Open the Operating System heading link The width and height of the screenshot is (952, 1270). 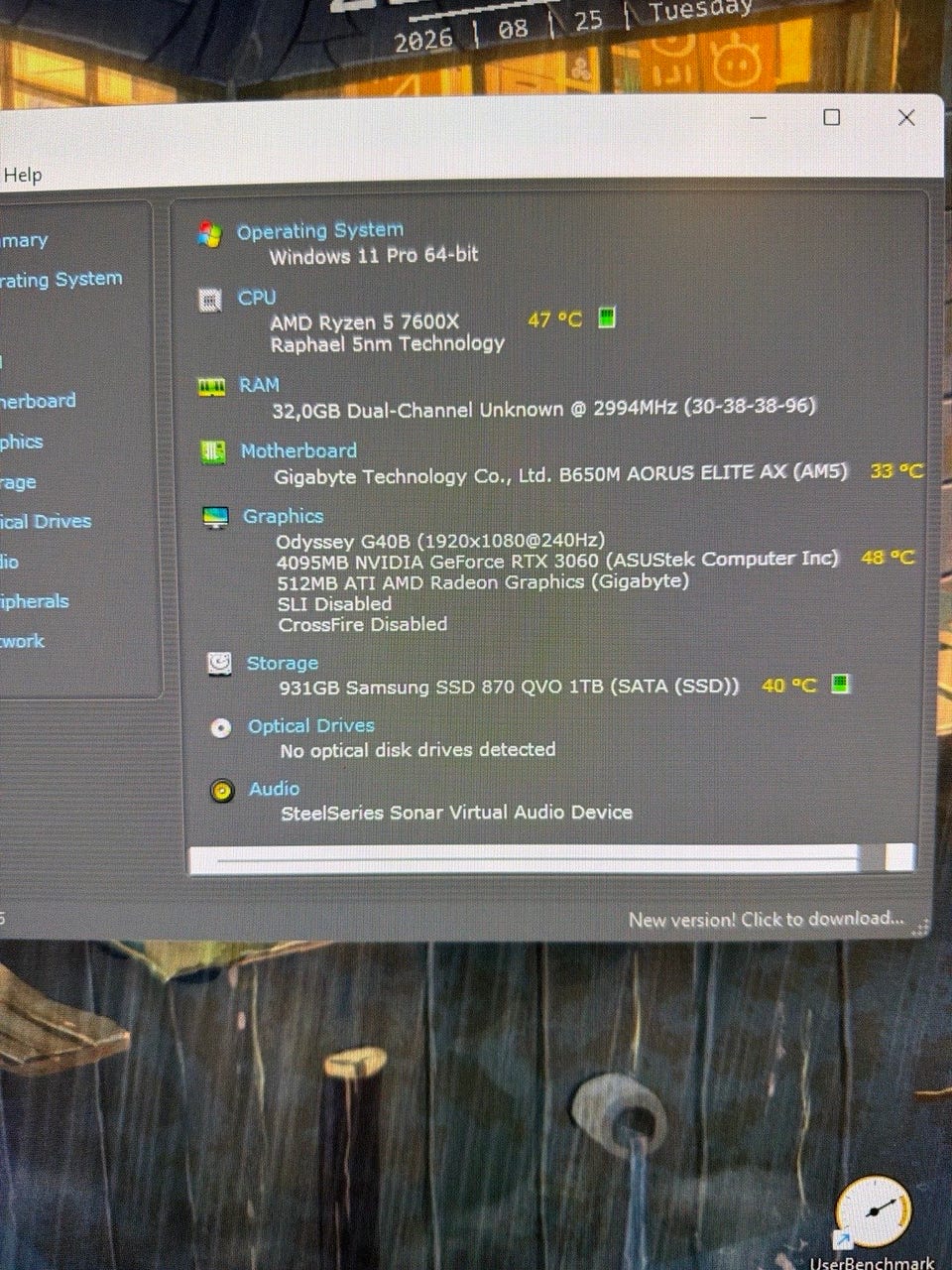tap(319, 231)
